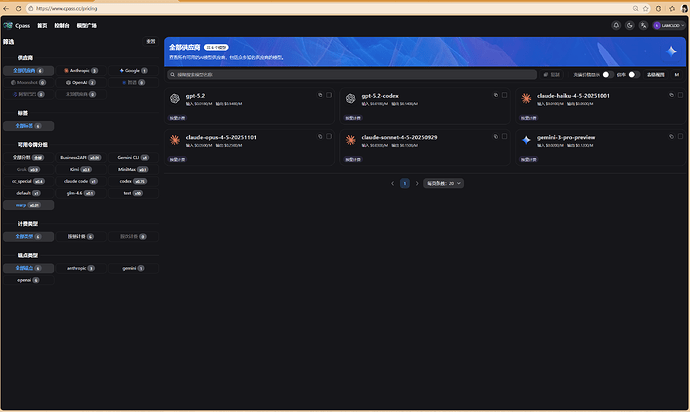
Task: Select the Business2API token group
Action: point(81,158)
